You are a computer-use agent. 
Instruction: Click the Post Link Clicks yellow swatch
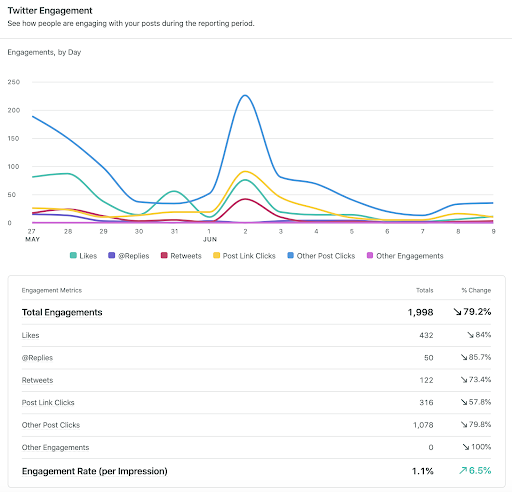[216, 256]
